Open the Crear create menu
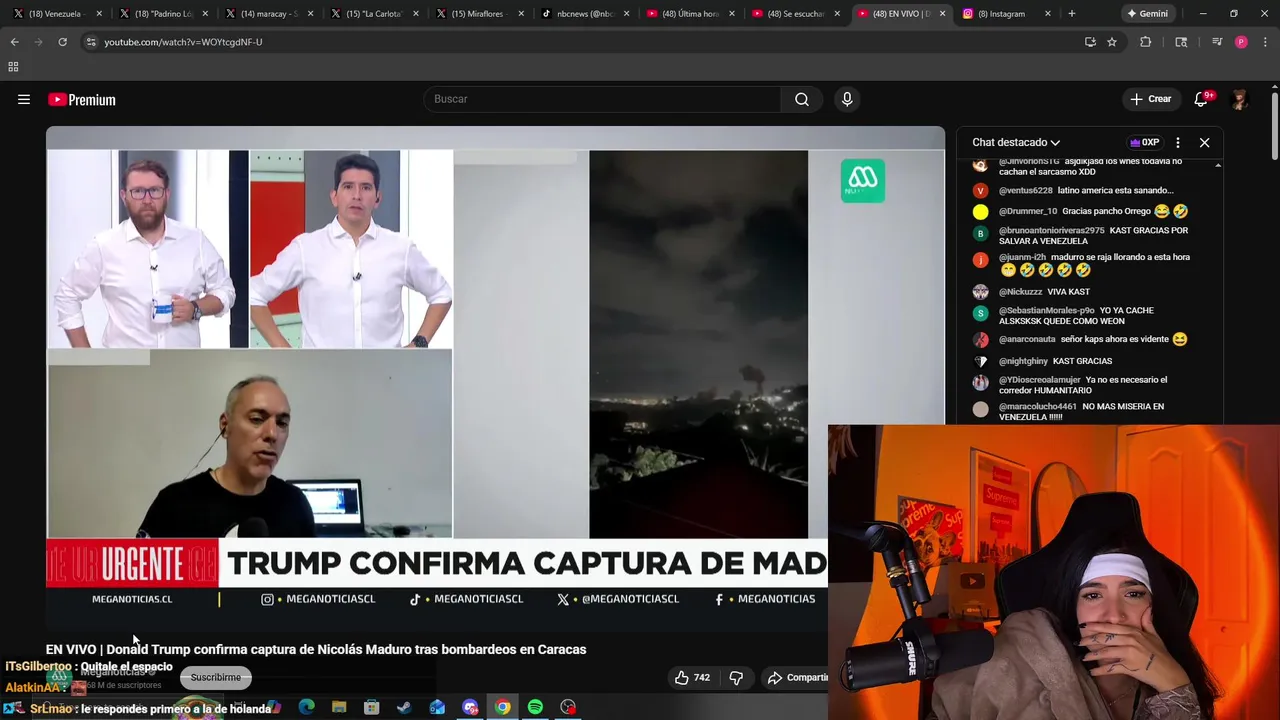Screen dimensions: 1280x720 (1151, 99)
